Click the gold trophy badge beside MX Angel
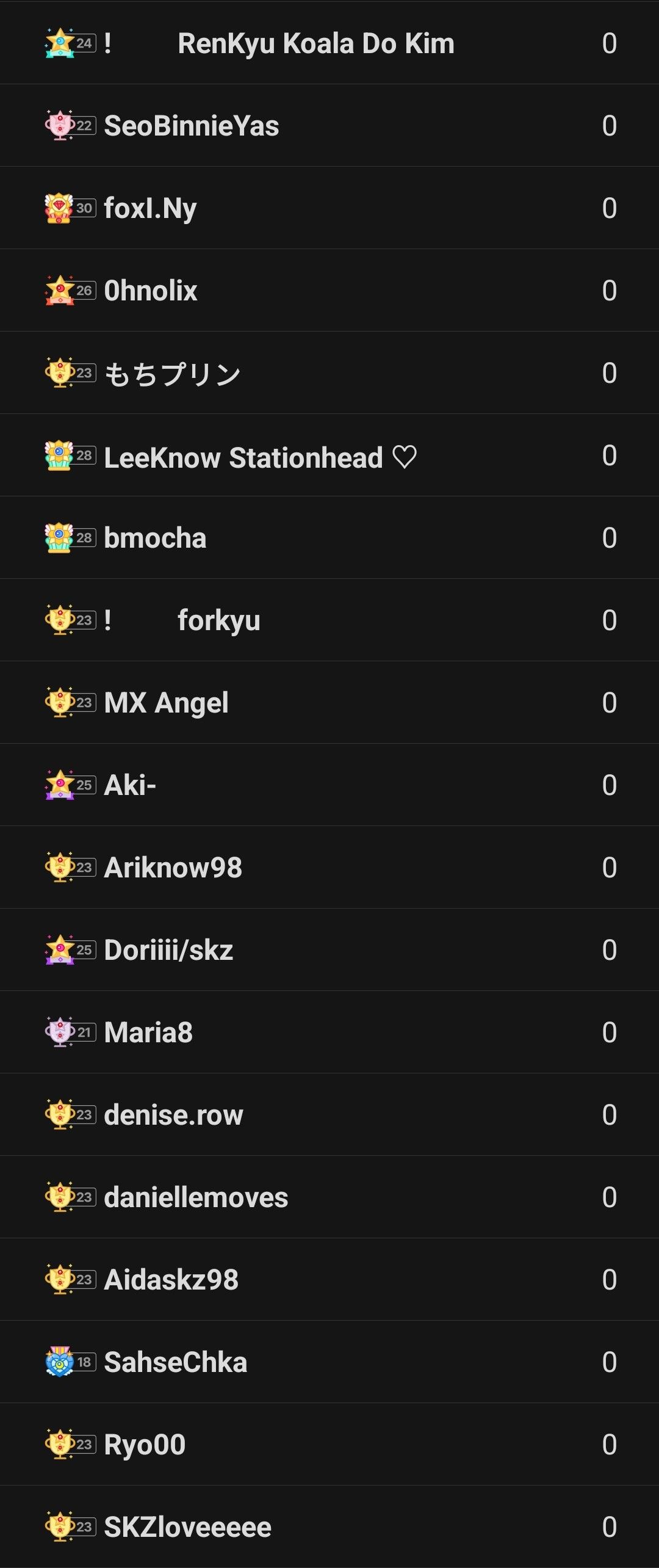 pos(59,703)
